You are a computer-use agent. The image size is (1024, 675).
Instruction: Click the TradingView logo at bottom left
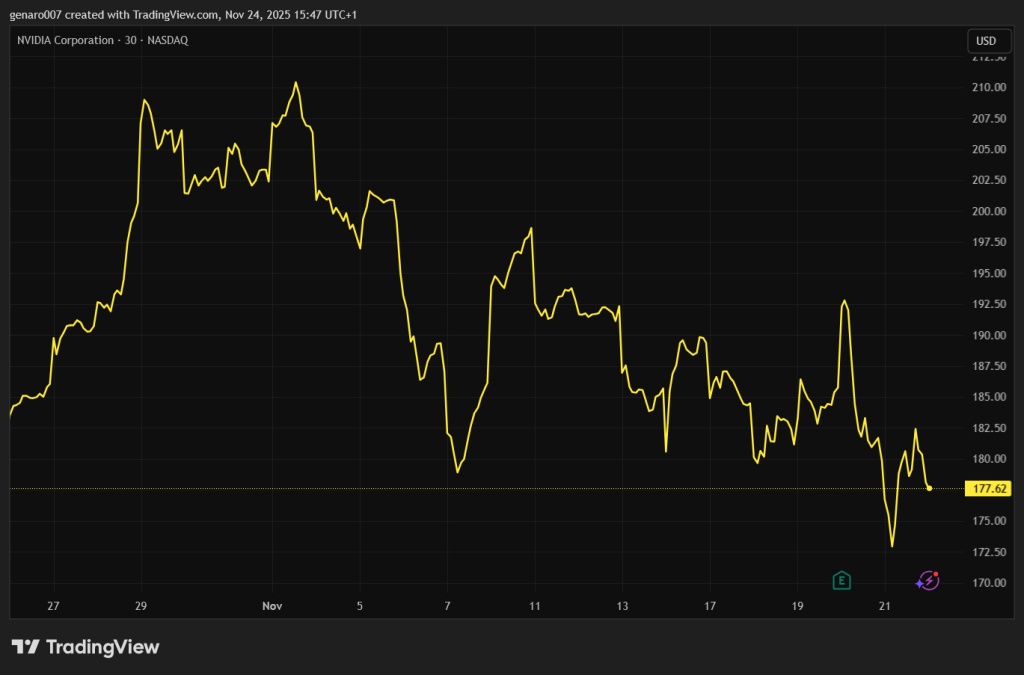coord(85,647)
